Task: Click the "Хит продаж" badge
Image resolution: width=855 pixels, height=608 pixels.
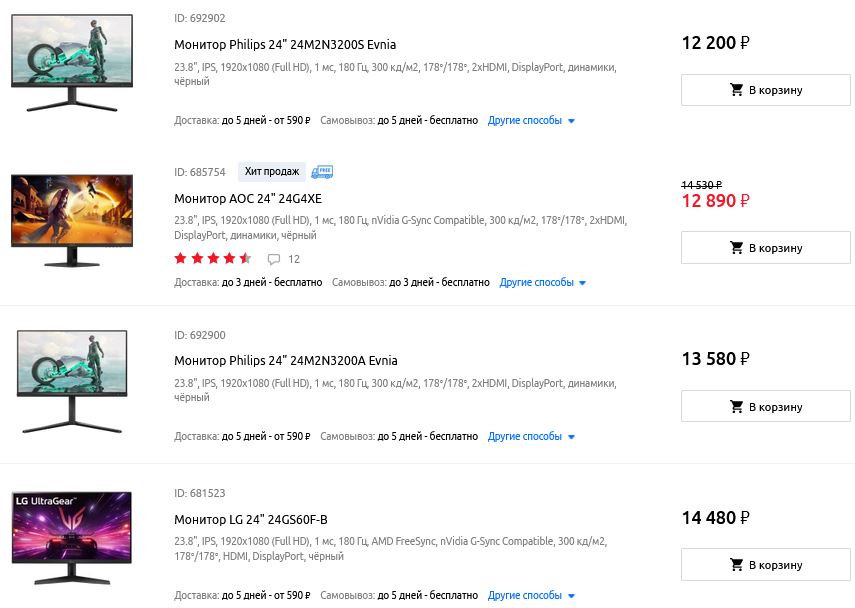Action: 272,172
